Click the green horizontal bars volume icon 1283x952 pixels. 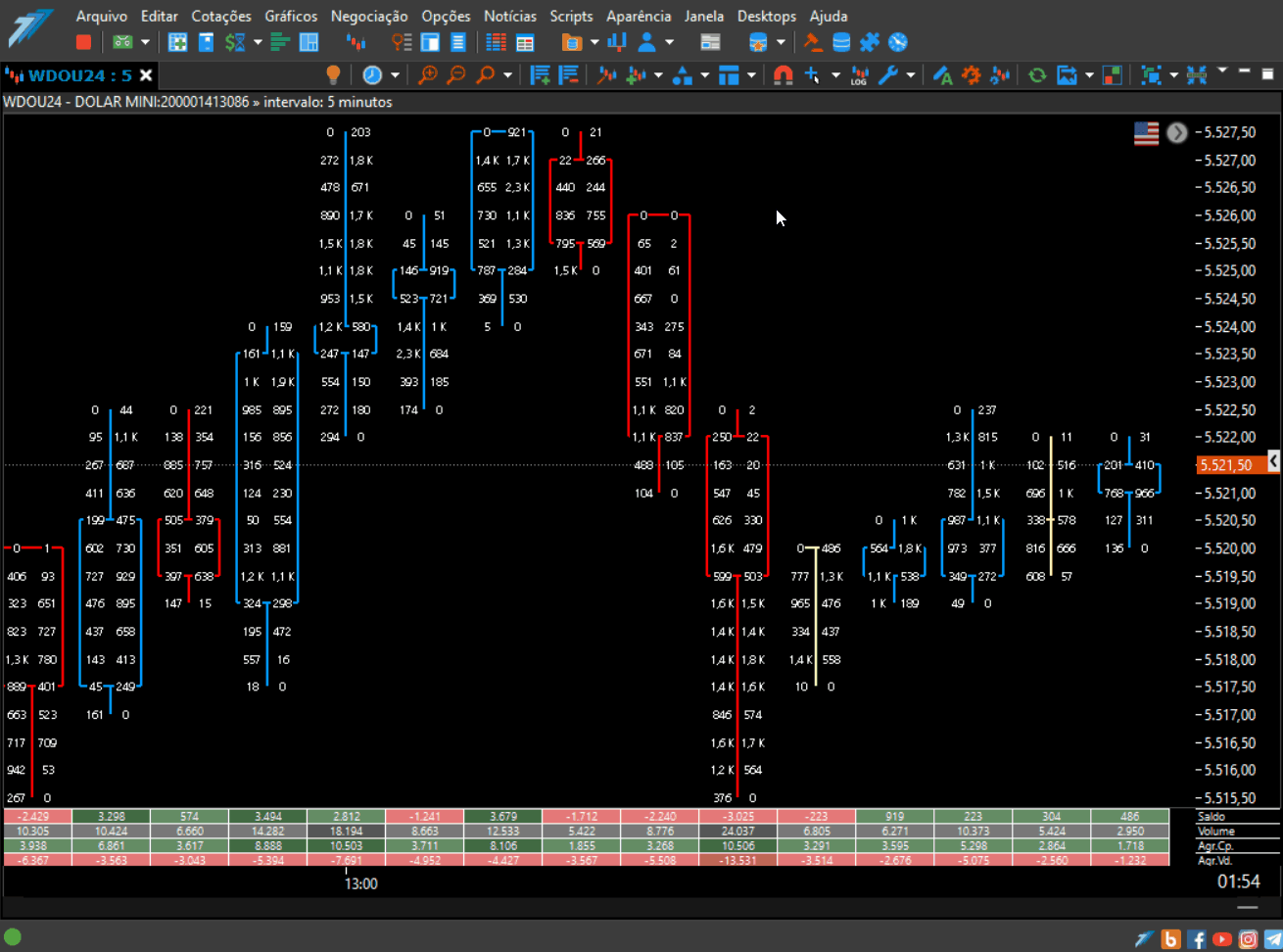(279, 42)
